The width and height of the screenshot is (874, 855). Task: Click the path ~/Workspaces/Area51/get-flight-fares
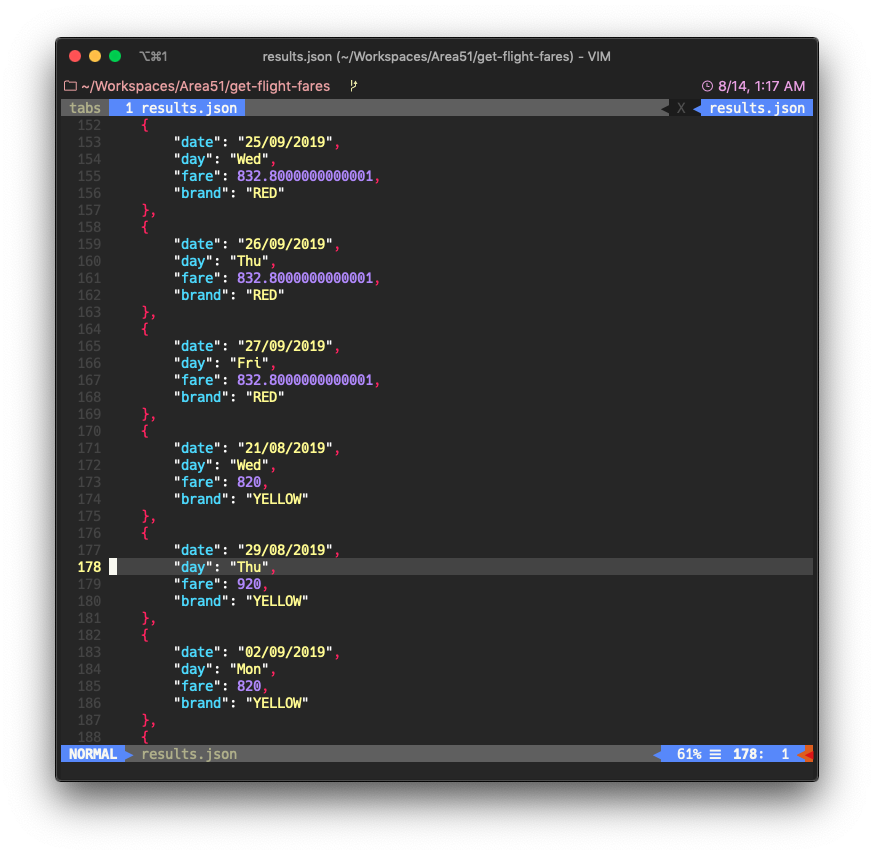tap(206, 86)
